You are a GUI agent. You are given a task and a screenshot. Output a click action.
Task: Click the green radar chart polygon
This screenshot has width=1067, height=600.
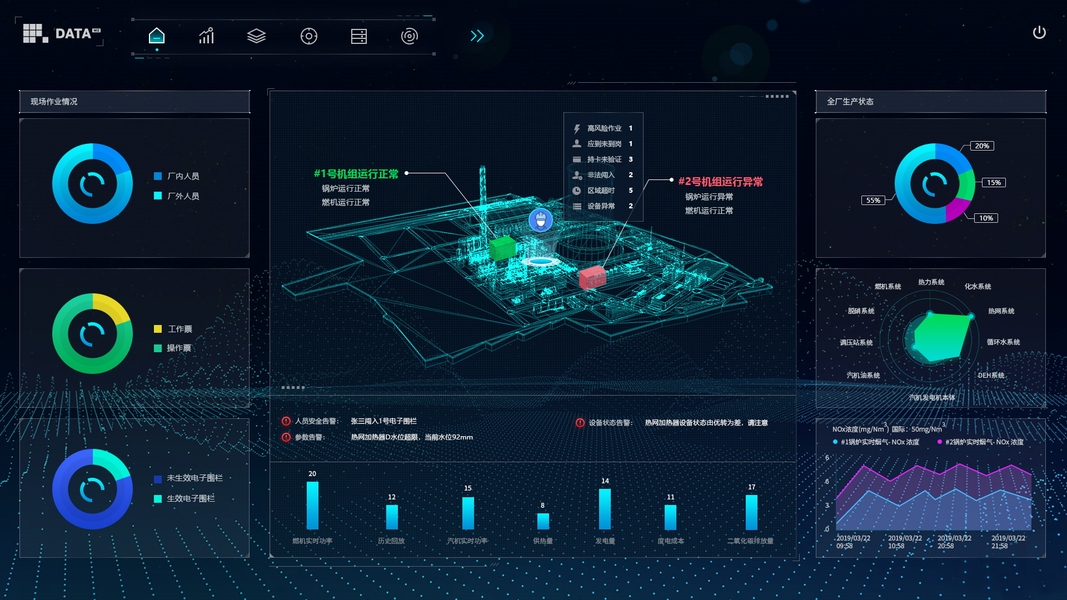(x=940, y=337)
